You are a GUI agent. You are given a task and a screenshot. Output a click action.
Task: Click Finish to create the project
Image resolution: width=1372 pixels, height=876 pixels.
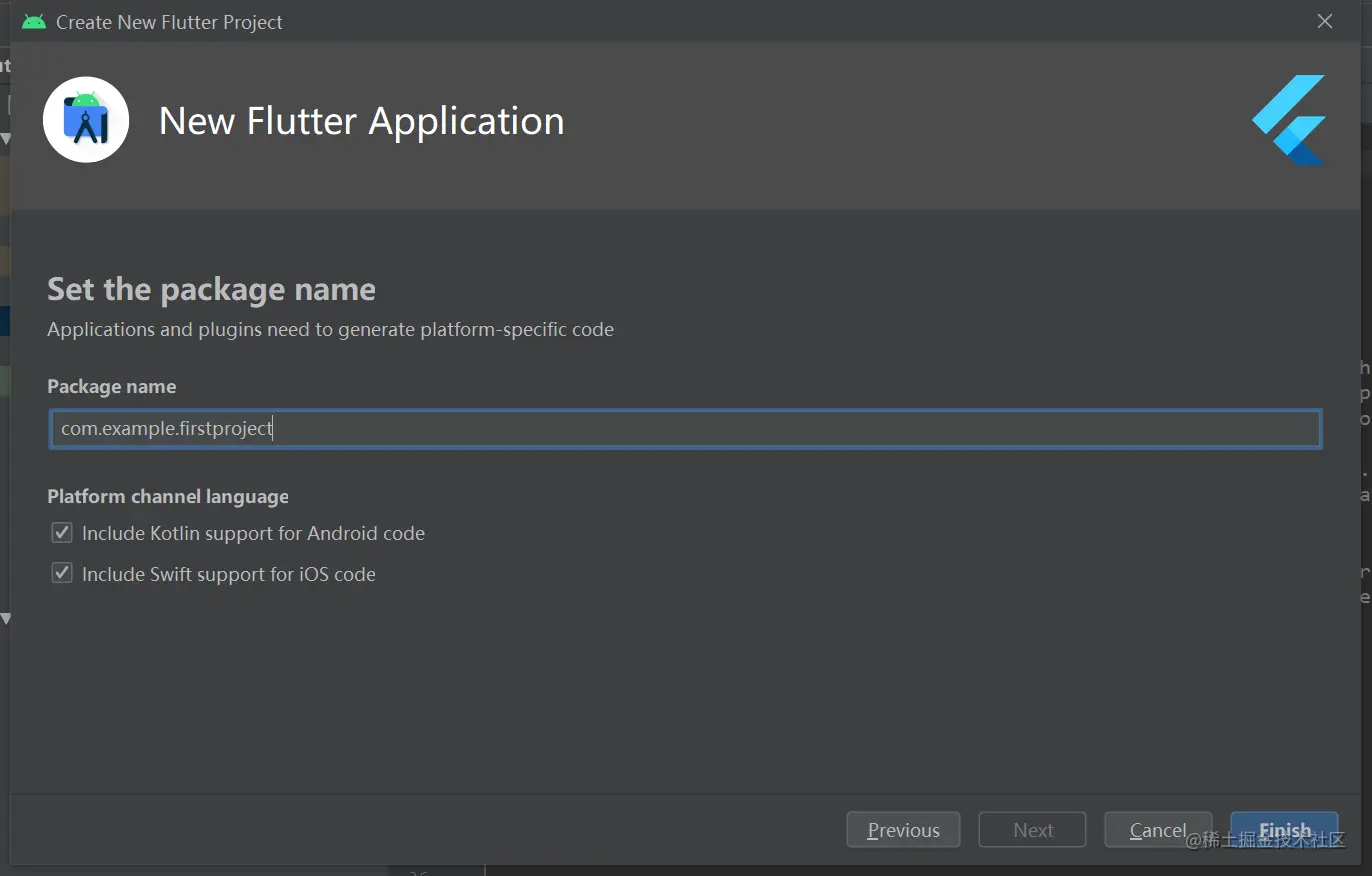(x=1284, y=830)
